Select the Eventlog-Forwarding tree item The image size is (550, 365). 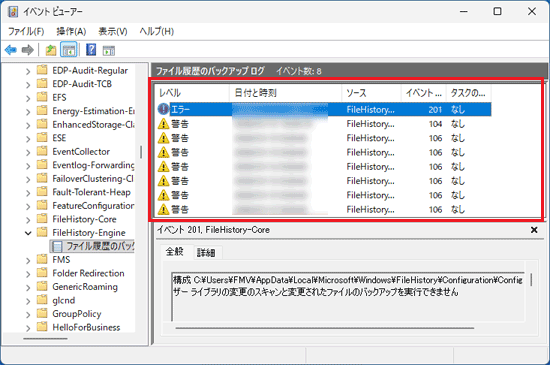point(93,165)
